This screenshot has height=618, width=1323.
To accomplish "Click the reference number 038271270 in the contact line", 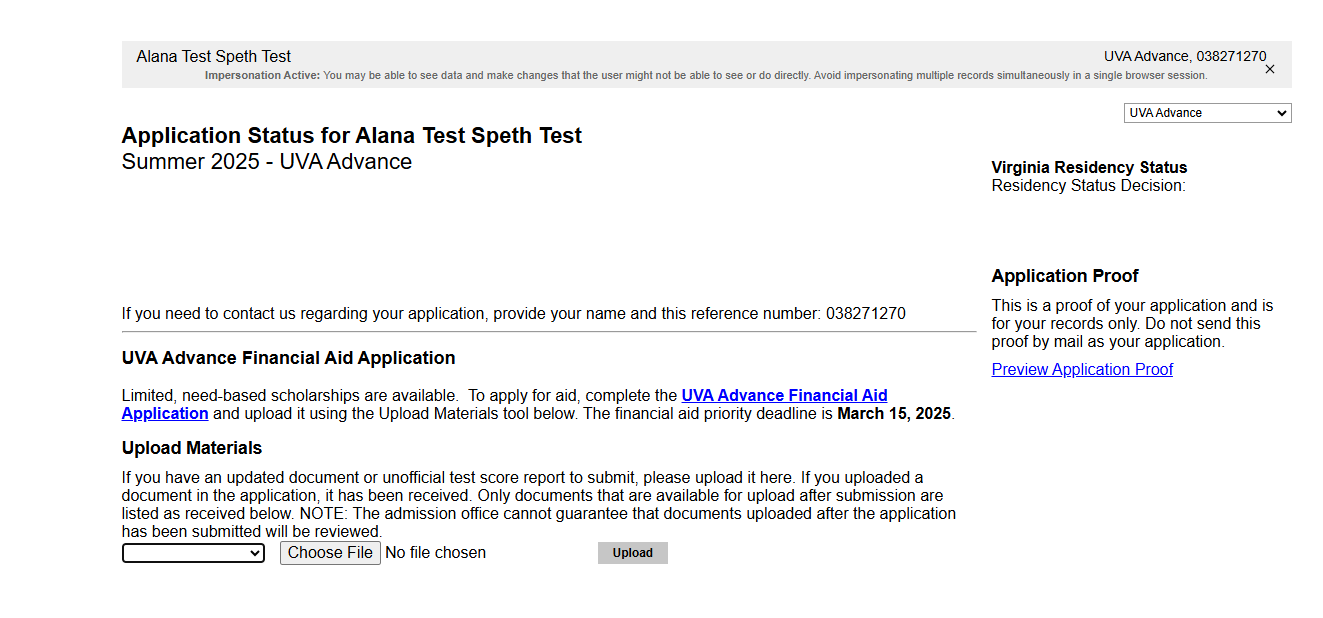I will (x=866, y=313).
